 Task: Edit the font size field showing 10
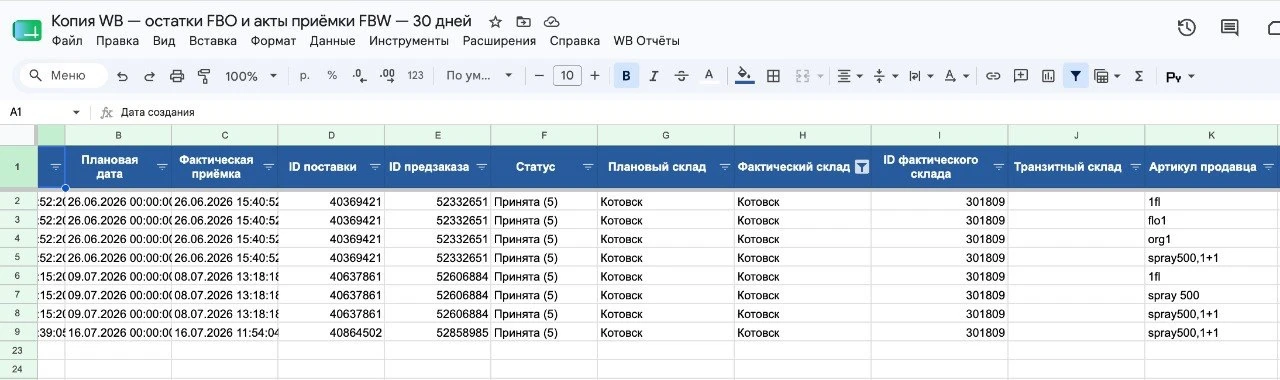pos(567,75)
